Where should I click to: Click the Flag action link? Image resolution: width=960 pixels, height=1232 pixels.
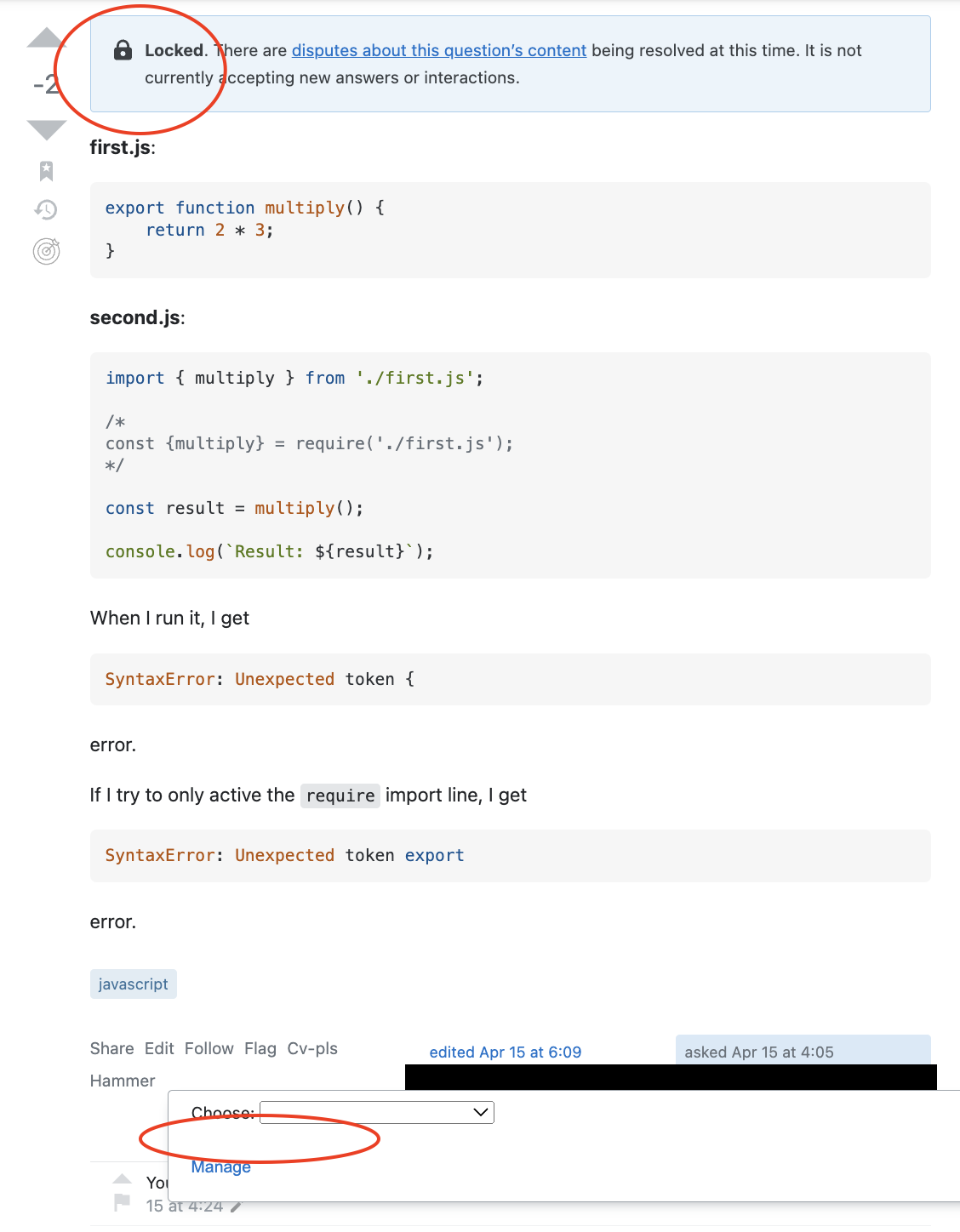(x=260, y=1048)
